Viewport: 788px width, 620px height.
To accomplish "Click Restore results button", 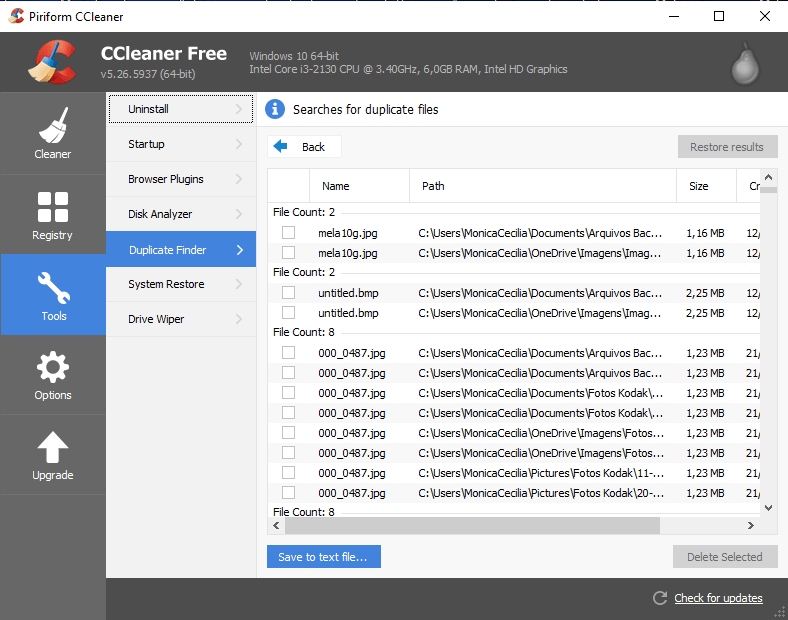I will click(727, 147).
